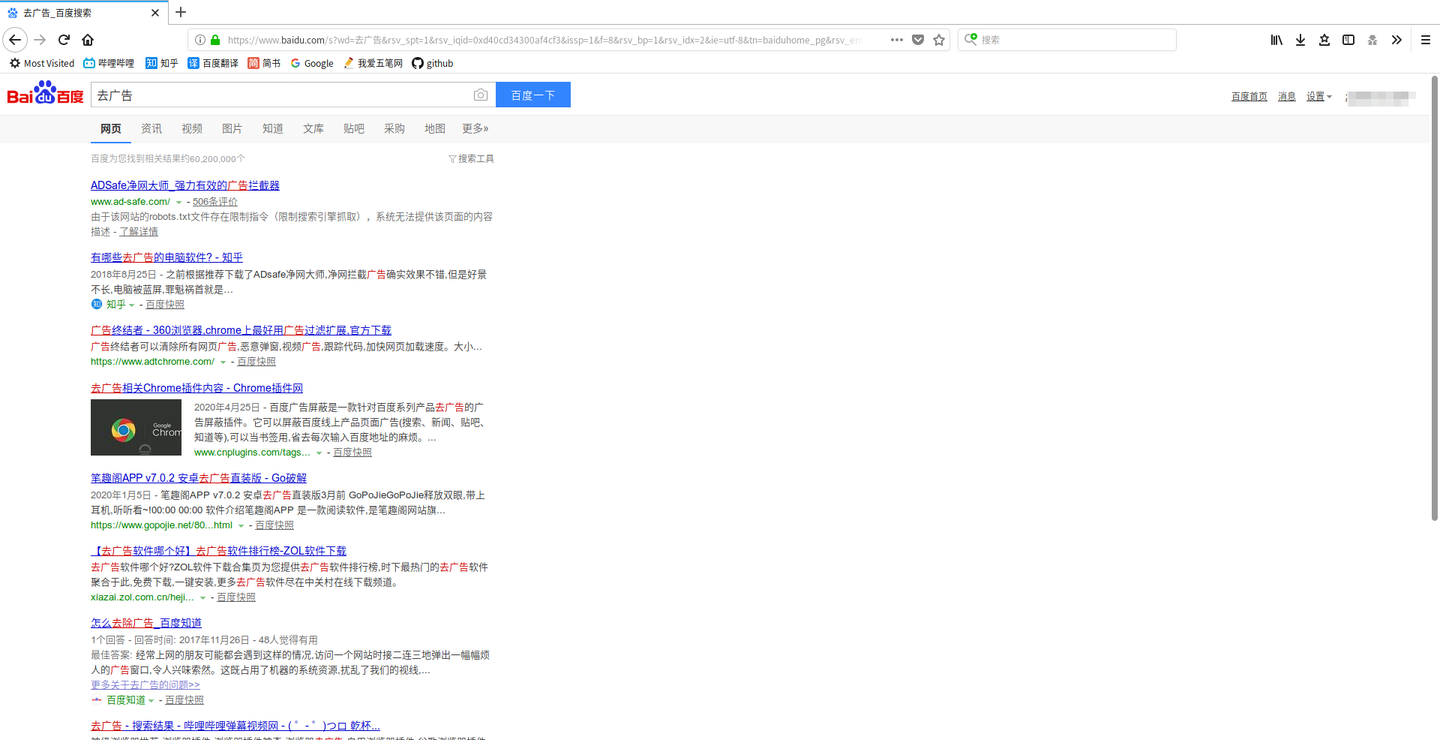Go back using the browser back arrow
The image size is (1440, 740).
(x=15, y=40)
